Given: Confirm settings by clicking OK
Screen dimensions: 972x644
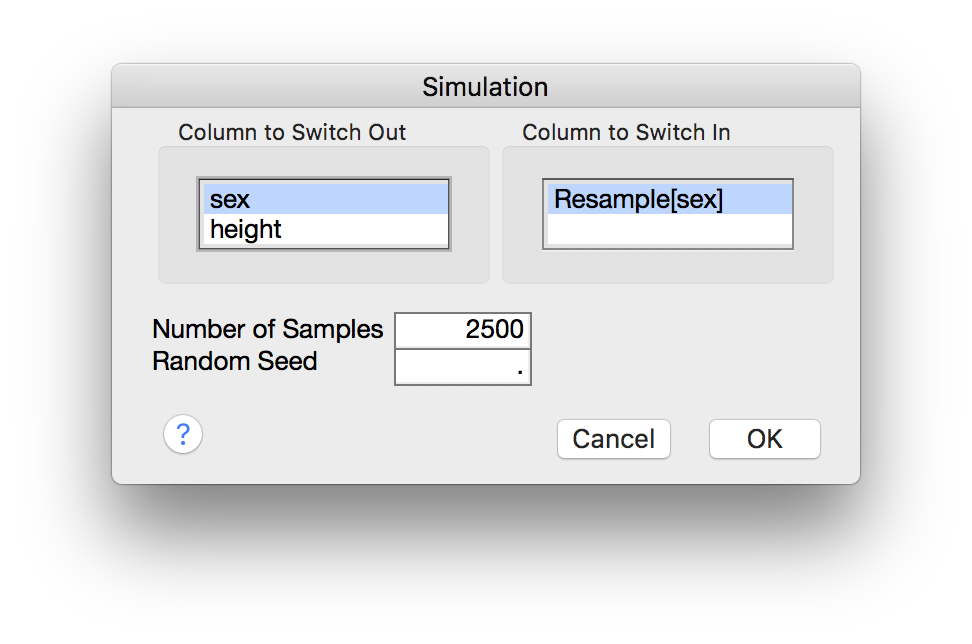Looking at the screenshot, I should point(764,438).
